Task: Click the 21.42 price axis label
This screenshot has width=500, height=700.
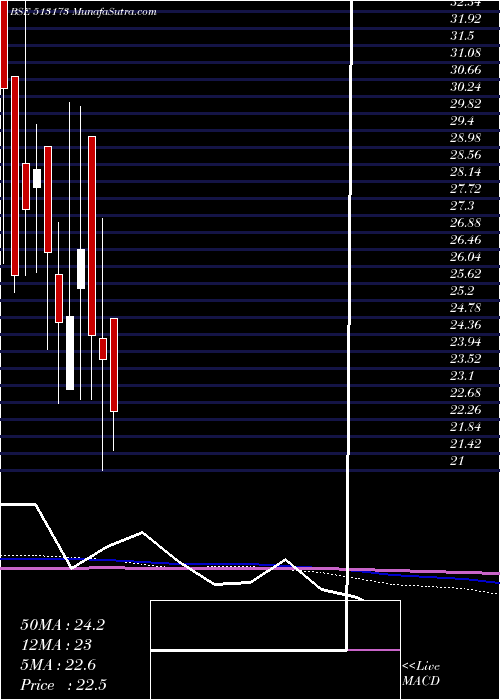Action: click(x=466, y=443)
